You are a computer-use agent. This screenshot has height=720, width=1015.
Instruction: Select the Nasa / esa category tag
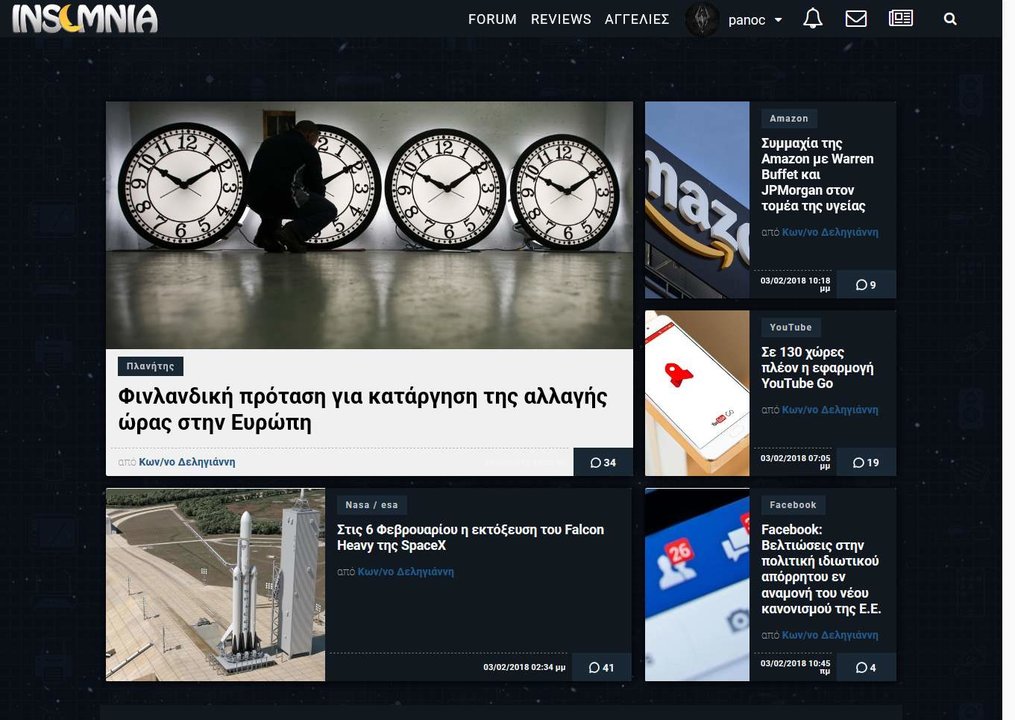coord(372,504)
